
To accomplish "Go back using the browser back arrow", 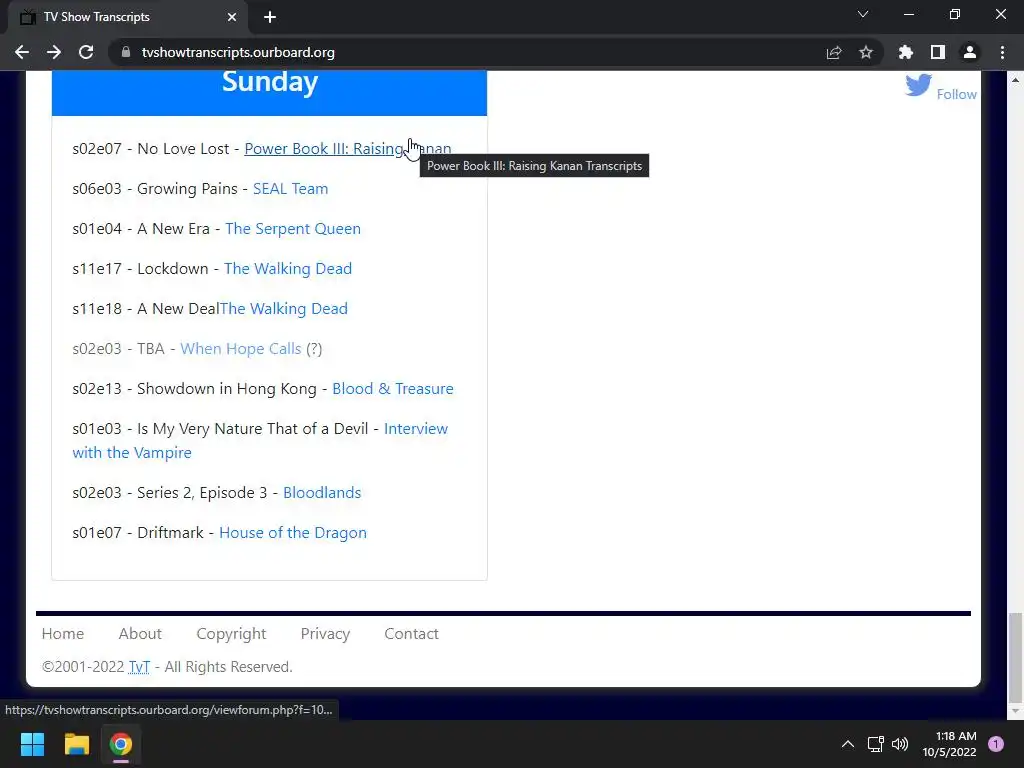I will click(x=22, y=52).
